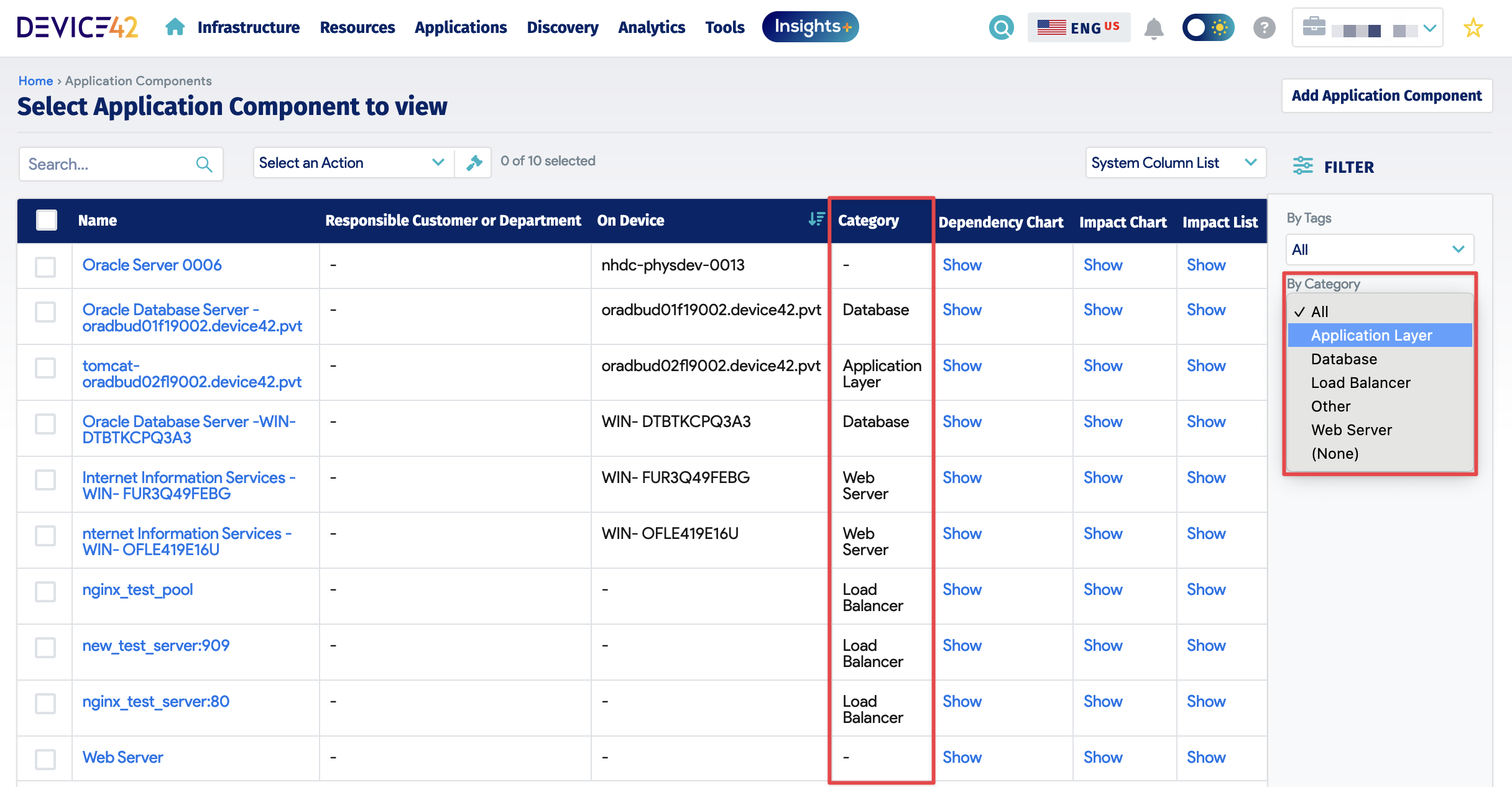Check the select-all header checkbox
This screenshot has height=787, width=1512.
pos(47,220)
